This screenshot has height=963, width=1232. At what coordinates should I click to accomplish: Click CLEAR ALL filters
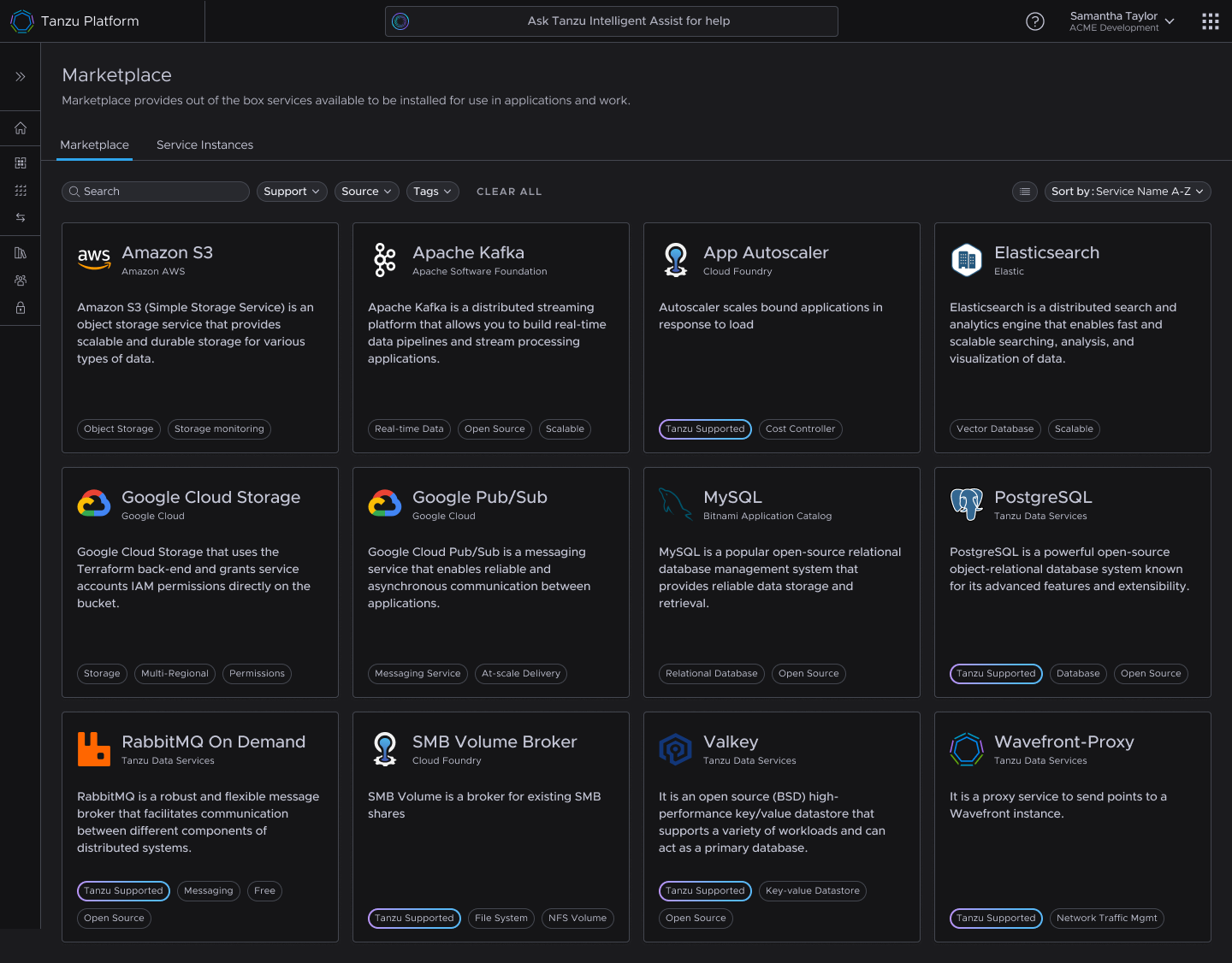coord(509,192)
